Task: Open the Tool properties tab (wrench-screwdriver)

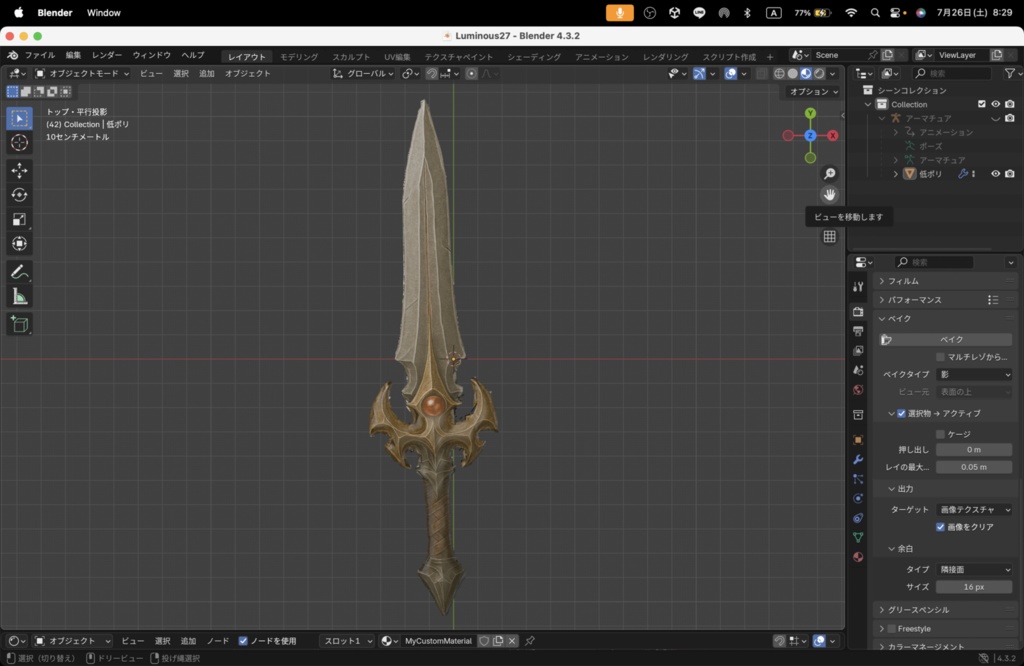Action: (x=858, y=287)
